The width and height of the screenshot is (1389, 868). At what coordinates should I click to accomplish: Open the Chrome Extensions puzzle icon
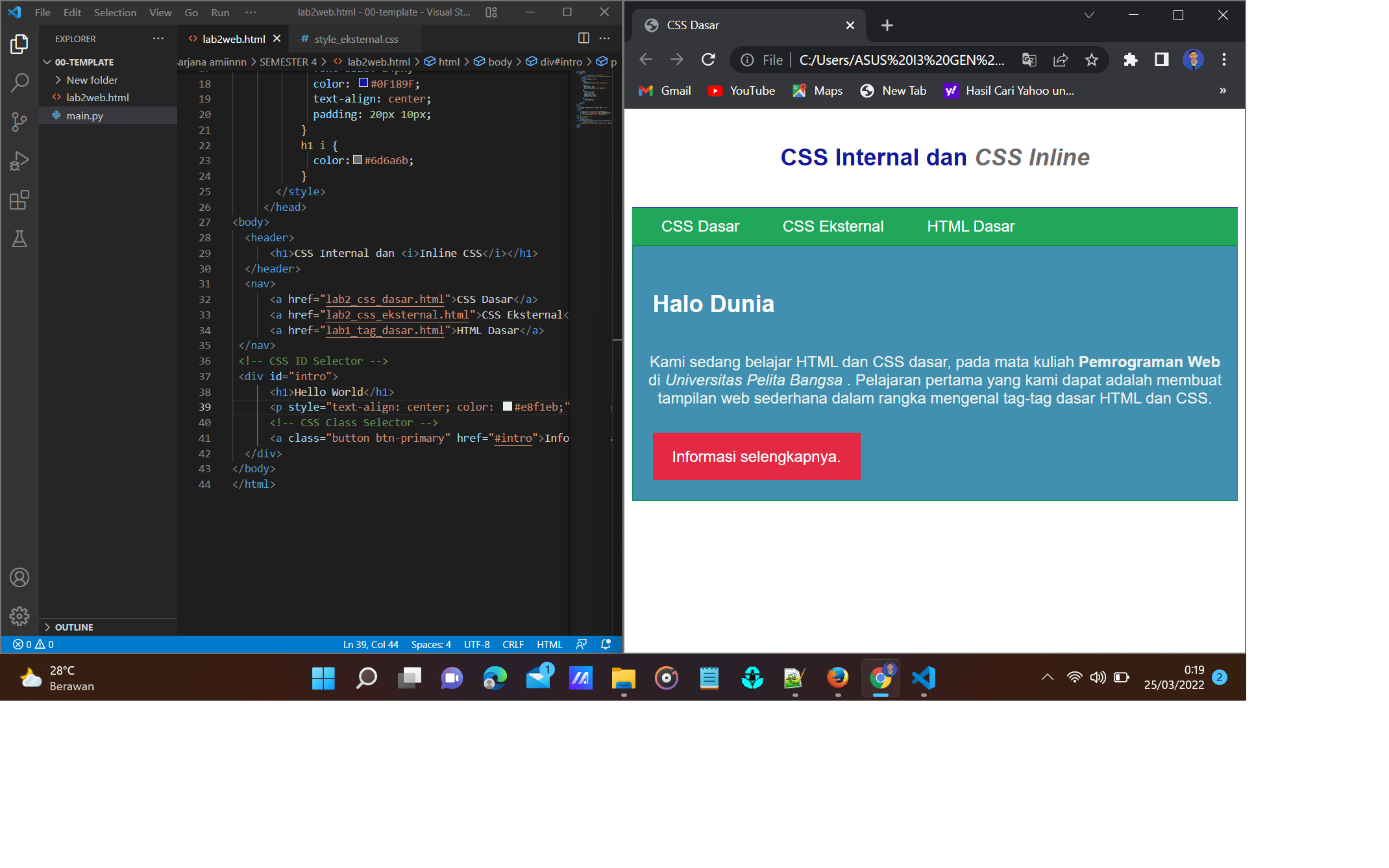pos(1131,60)
